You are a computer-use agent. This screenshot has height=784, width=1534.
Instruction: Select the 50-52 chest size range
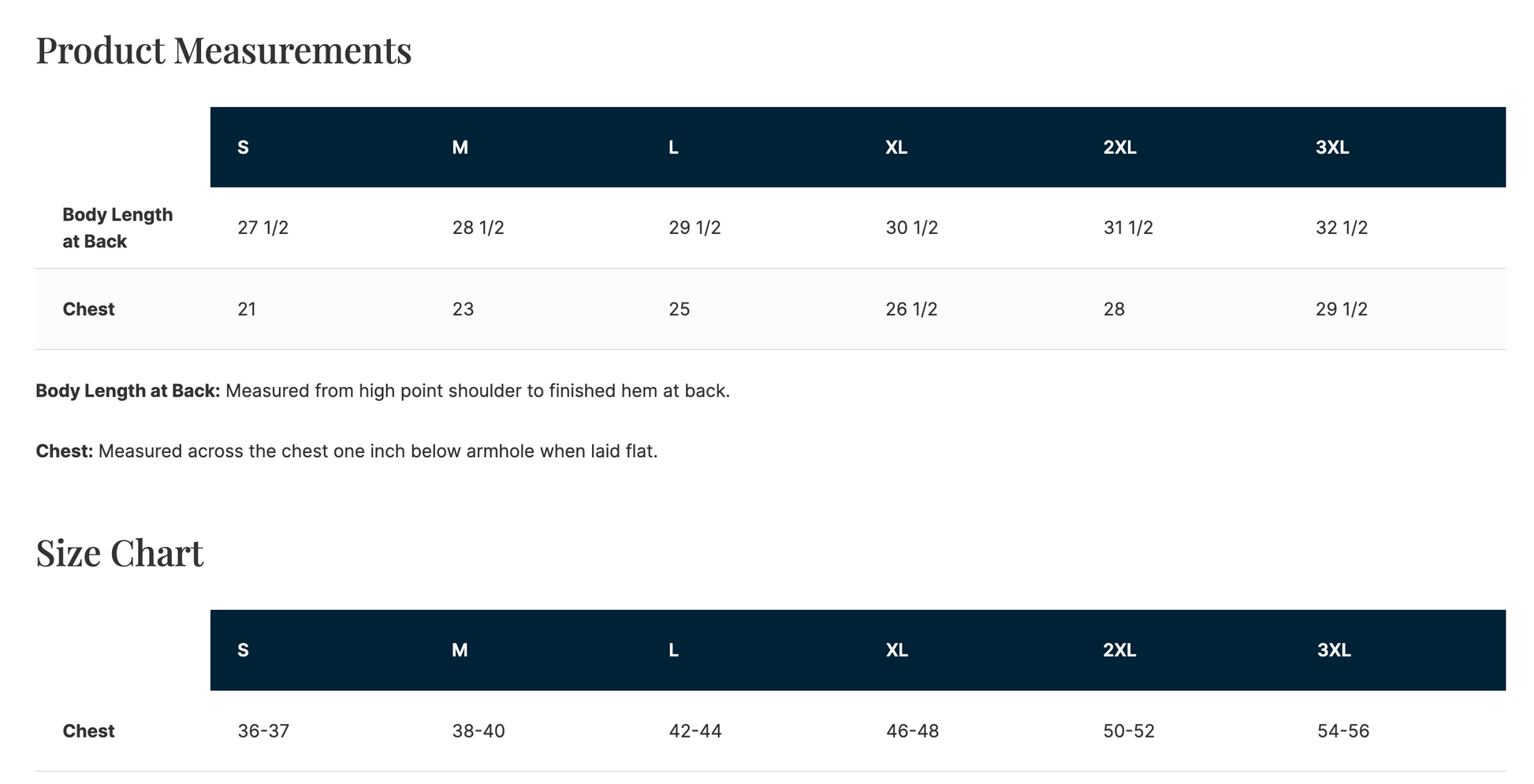click(1129, 731)
